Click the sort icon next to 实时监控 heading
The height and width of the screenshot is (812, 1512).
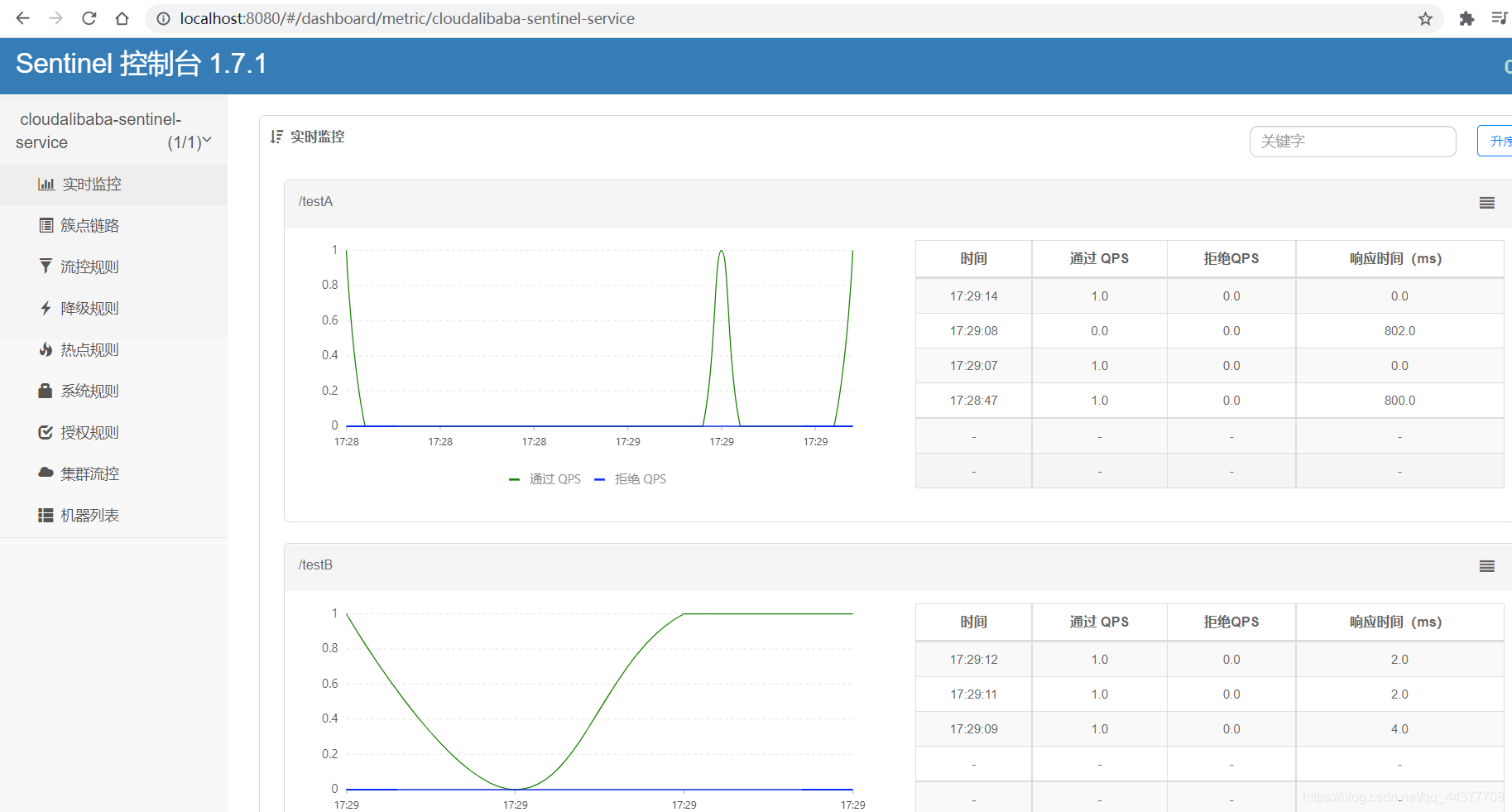point(276,137)
